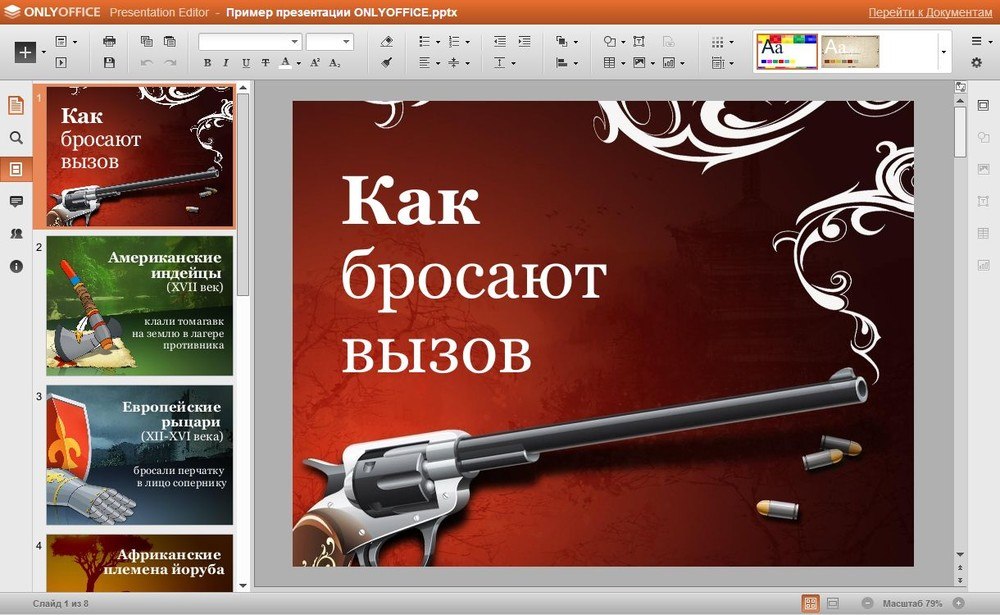Open the File panel in left sidebar
Image resolution: width=1000 pixels, height=615 pixels.
[x=16, y=105]
